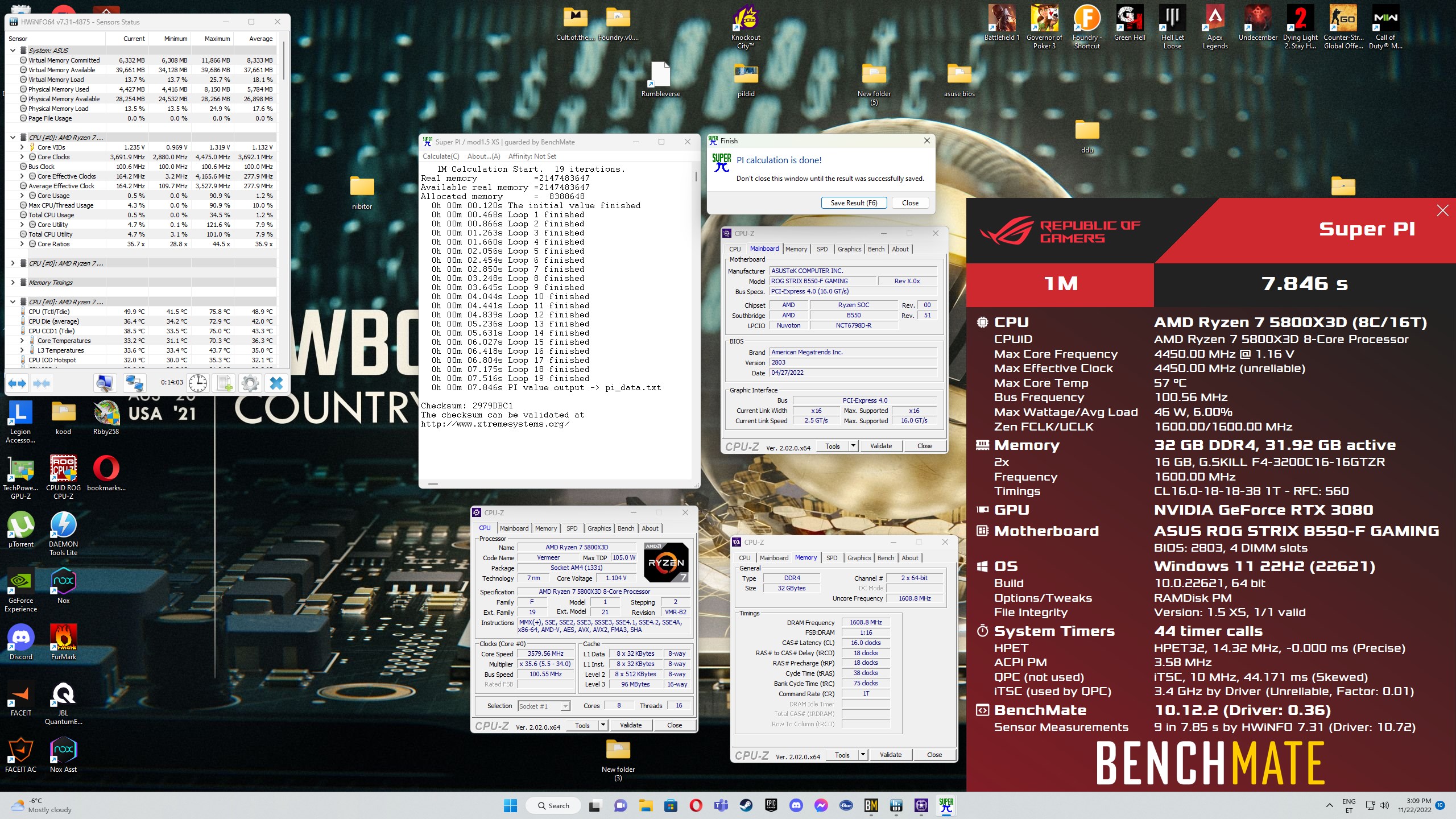1456x819 pixels.
Task: Open Rumbleverse file on desktop
Action: 660,80
